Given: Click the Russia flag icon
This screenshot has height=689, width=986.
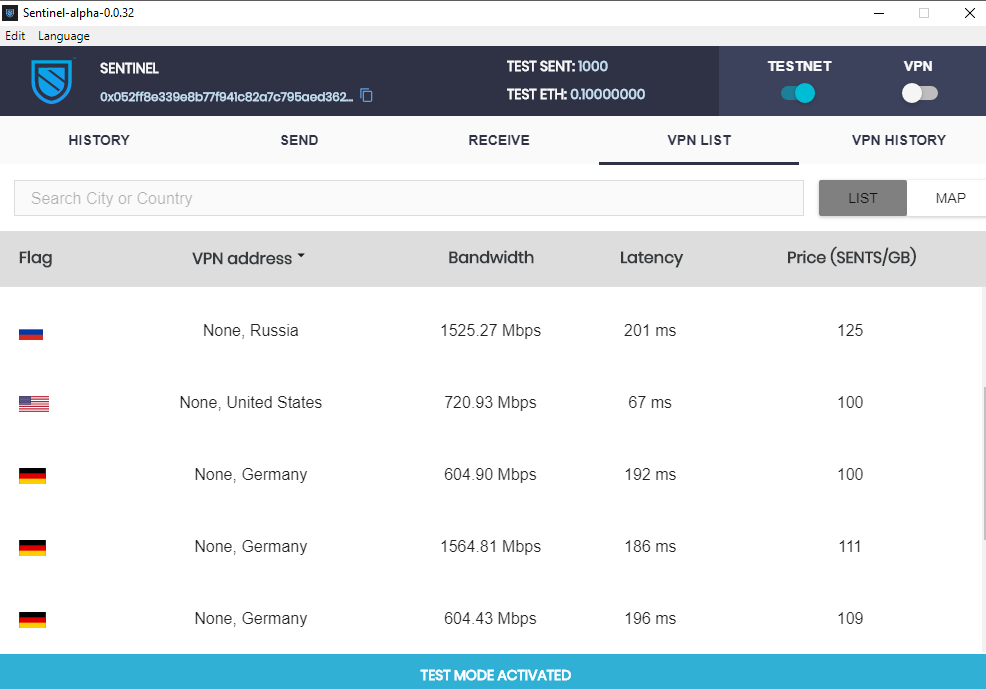Looking at the screenshot, I should click(31, 334).
